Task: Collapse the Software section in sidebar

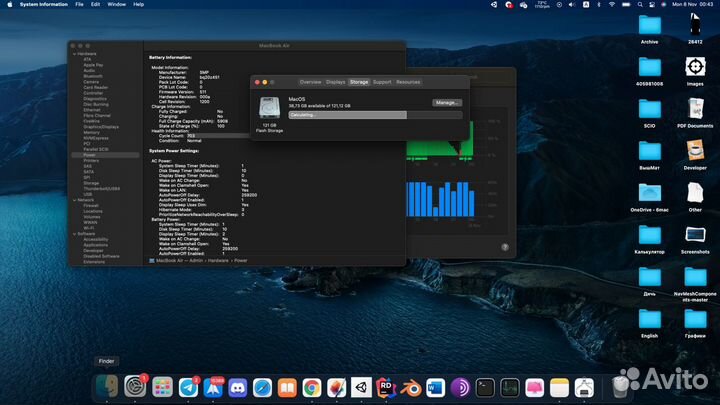Action: [74, 234]
